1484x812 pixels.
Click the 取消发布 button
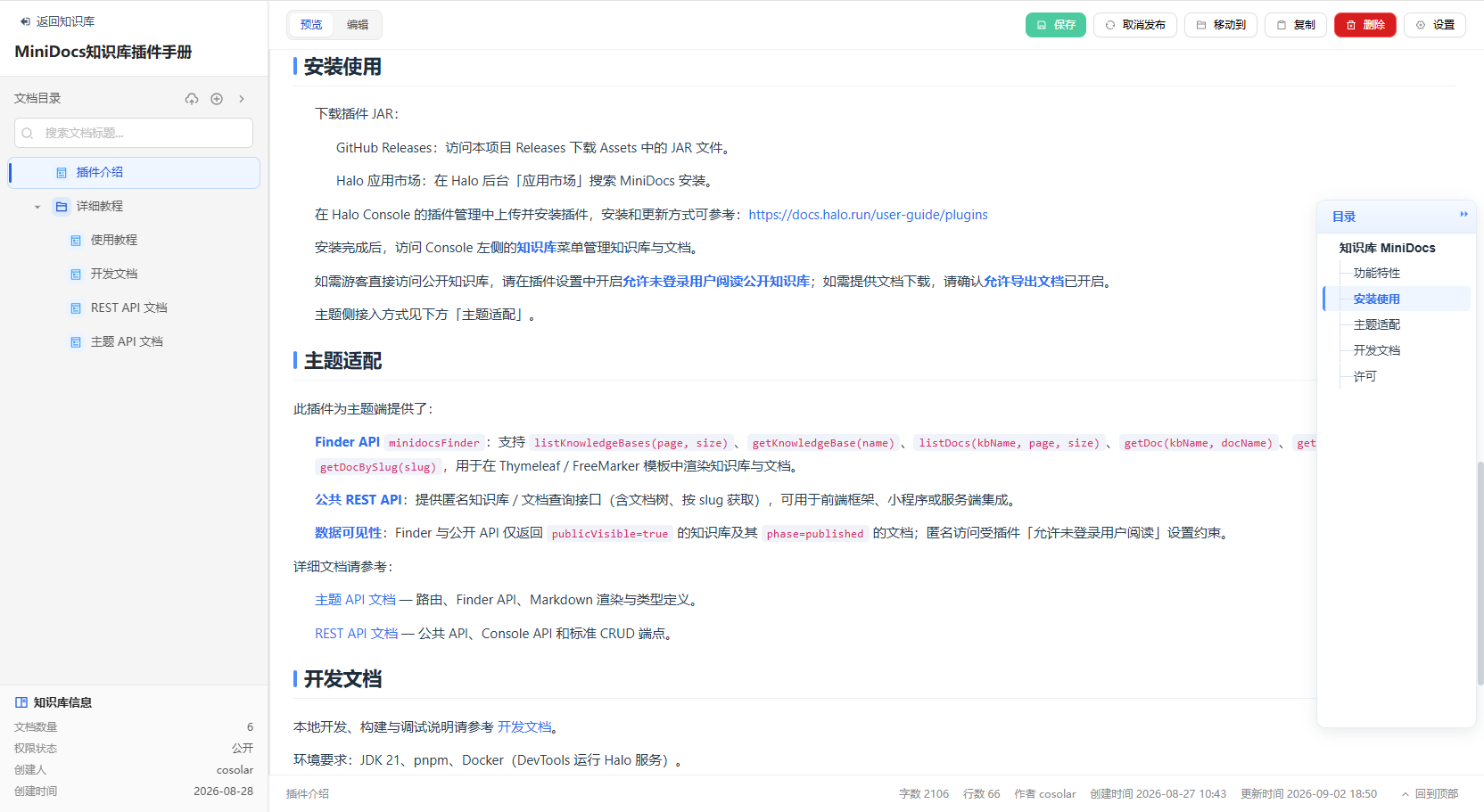pos(1135,25)
